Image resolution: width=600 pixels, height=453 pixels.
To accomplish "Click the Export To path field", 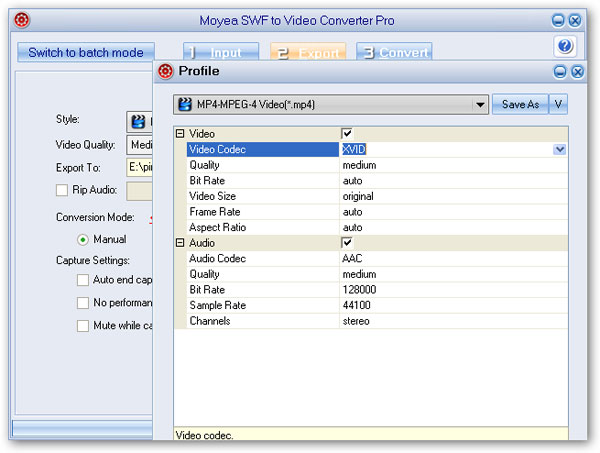I will point(140,167).
